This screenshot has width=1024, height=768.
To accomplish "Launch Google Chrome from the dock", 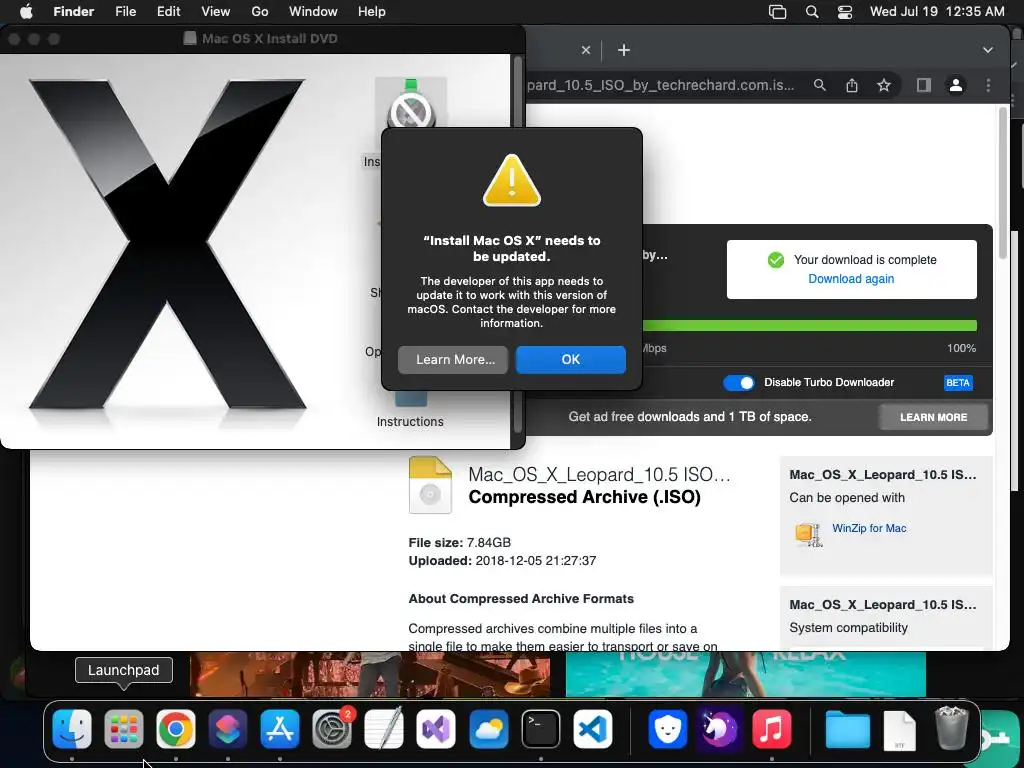I will (176, 729).
